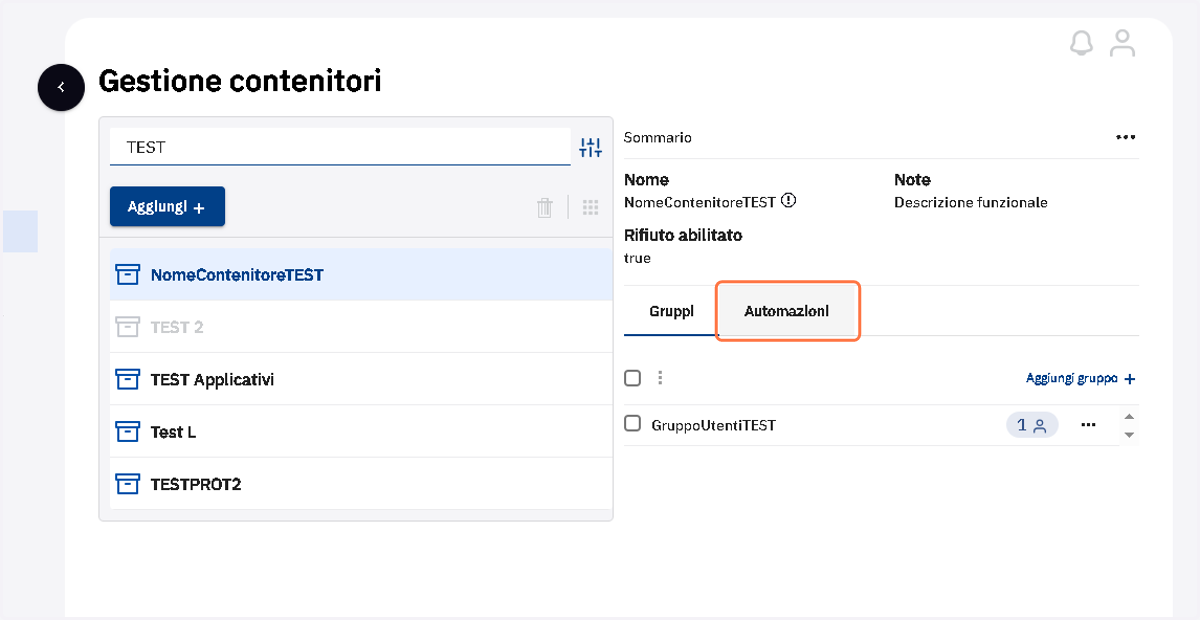Click the Aggiungi gruppo + link

pos(1081,379)
